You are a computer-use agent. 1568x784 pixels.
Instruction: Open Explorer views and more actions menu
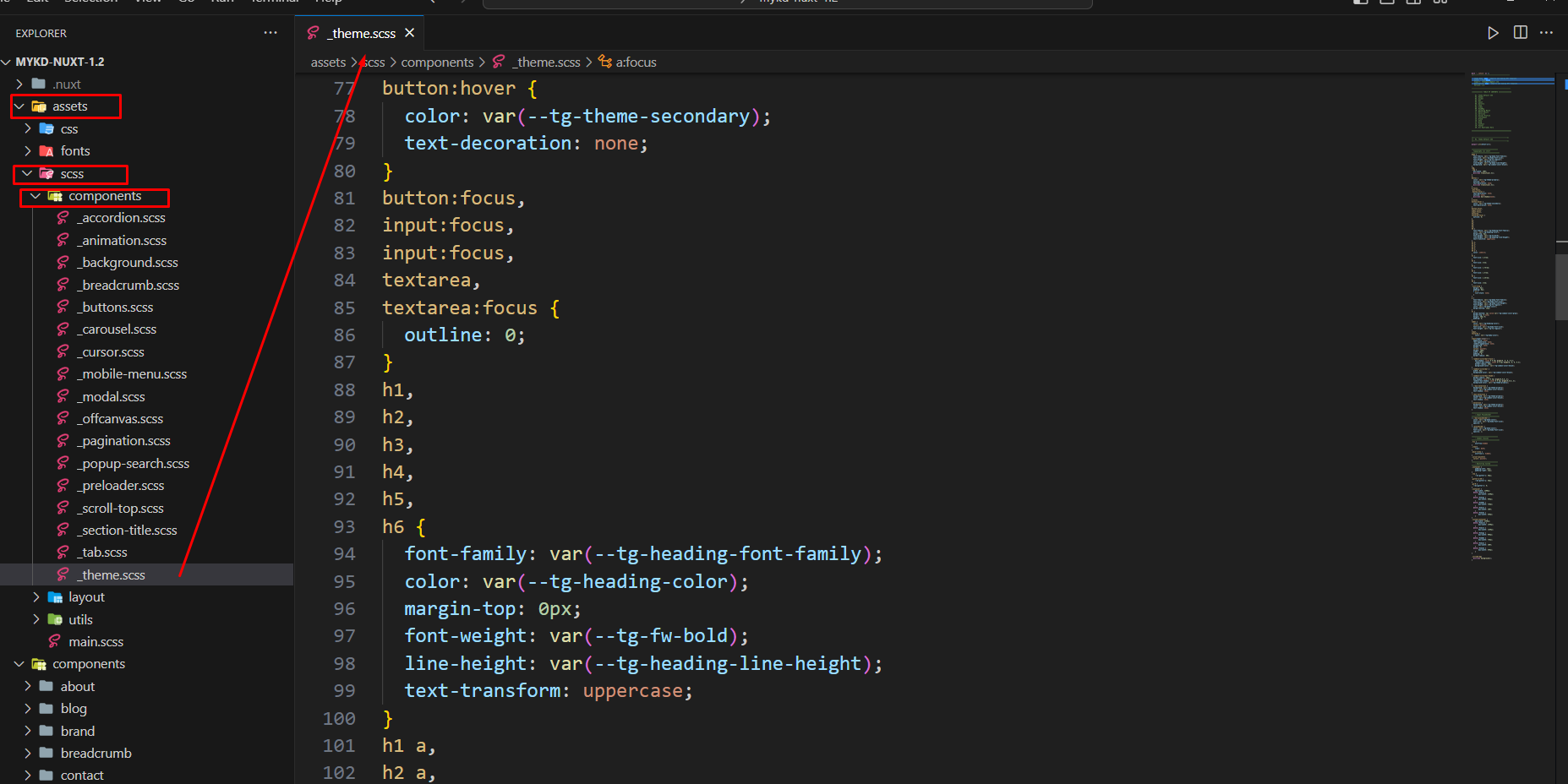tap(270, 33)
